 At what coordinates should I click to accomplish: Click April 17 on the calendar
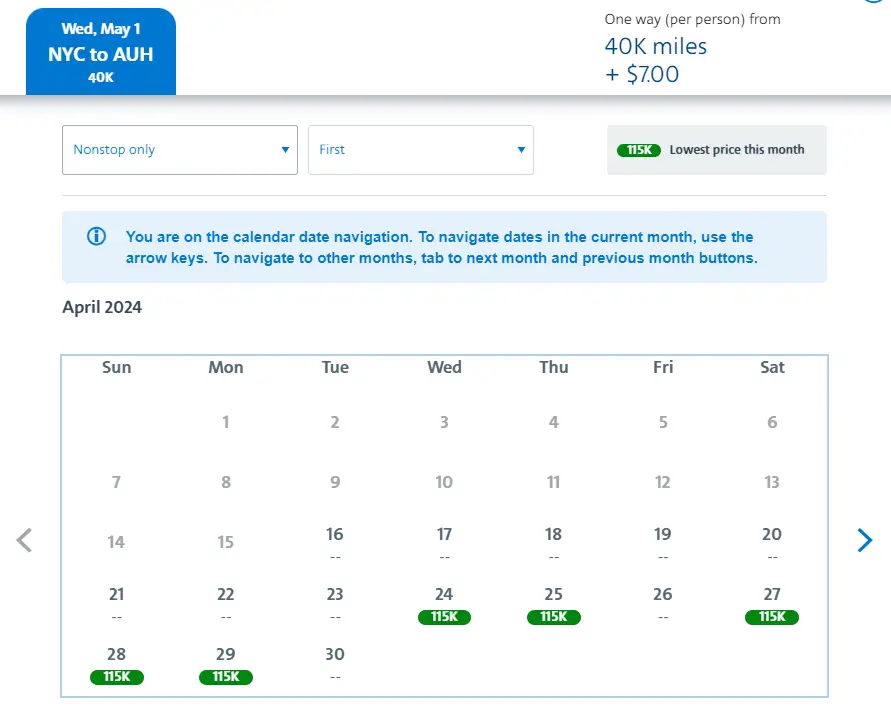coord(444,543)
